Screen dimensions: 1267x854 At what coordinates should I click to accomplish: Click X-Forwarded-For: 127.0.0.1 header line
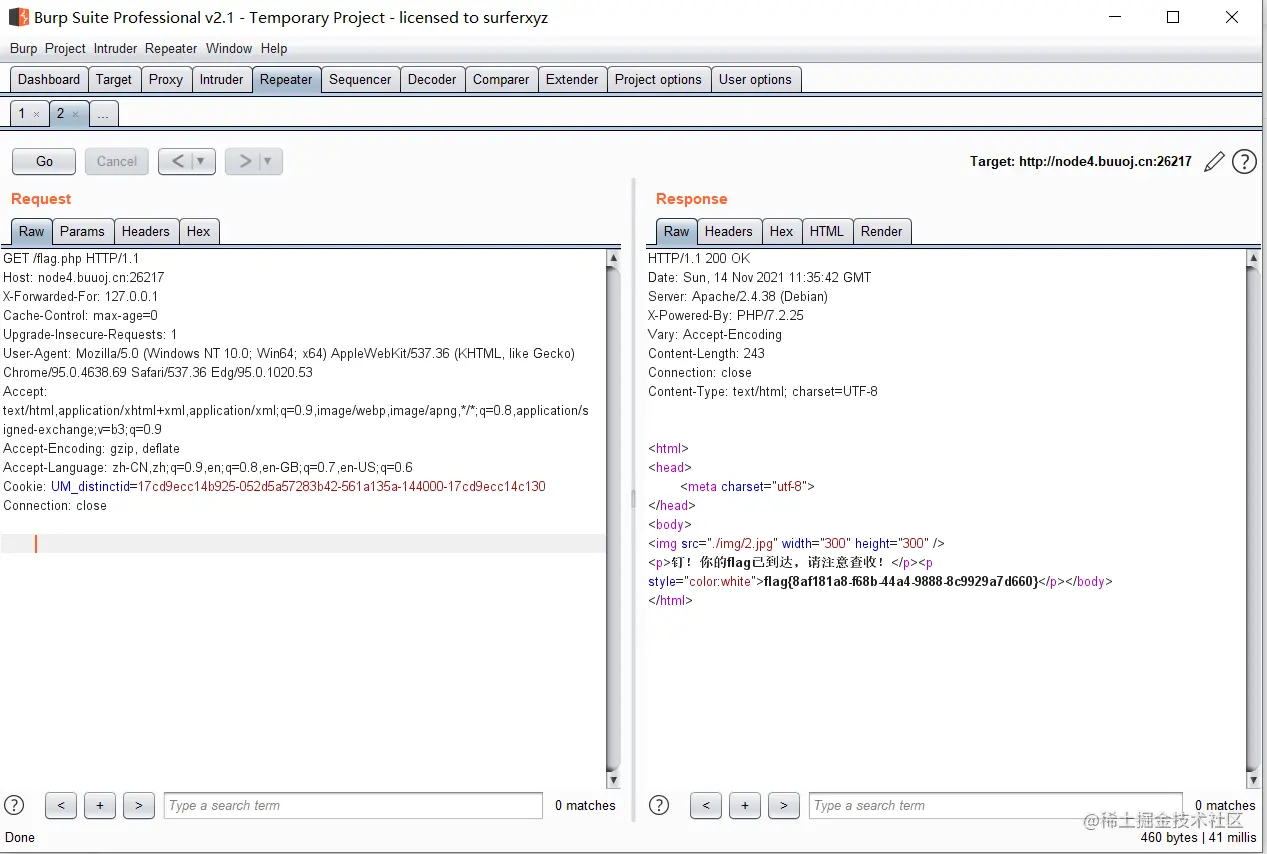[x=80, y=296]
